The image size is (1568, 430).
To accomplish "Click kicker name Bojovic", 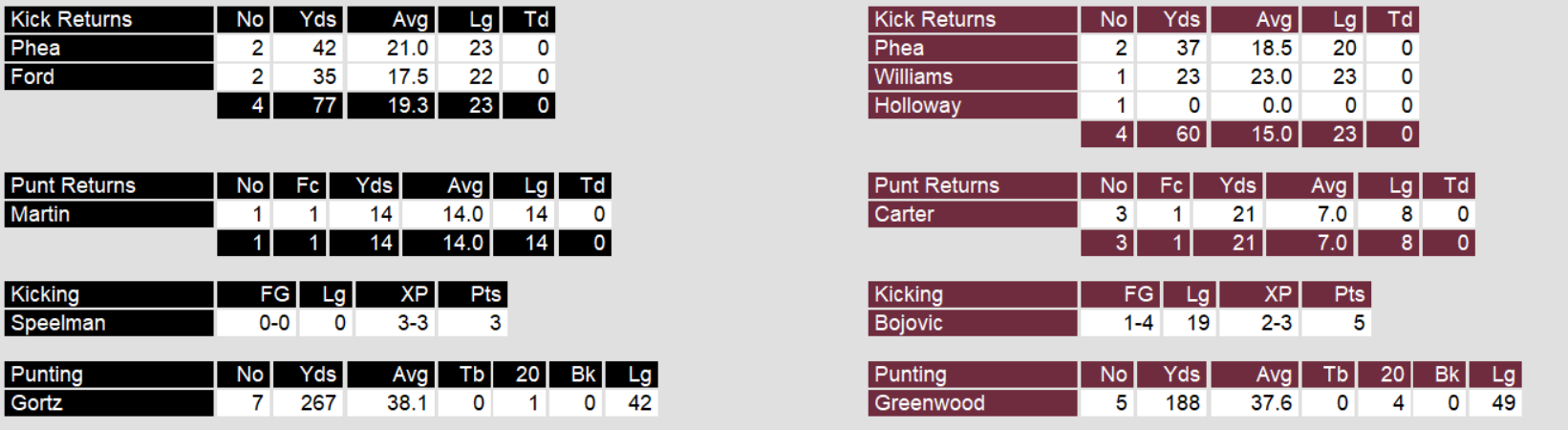I will click(973, 323).
